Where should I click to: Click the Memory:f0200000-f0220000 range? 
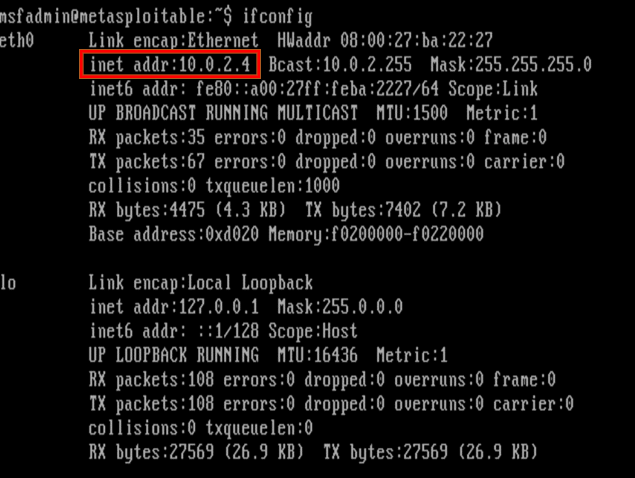click(376, 234)
